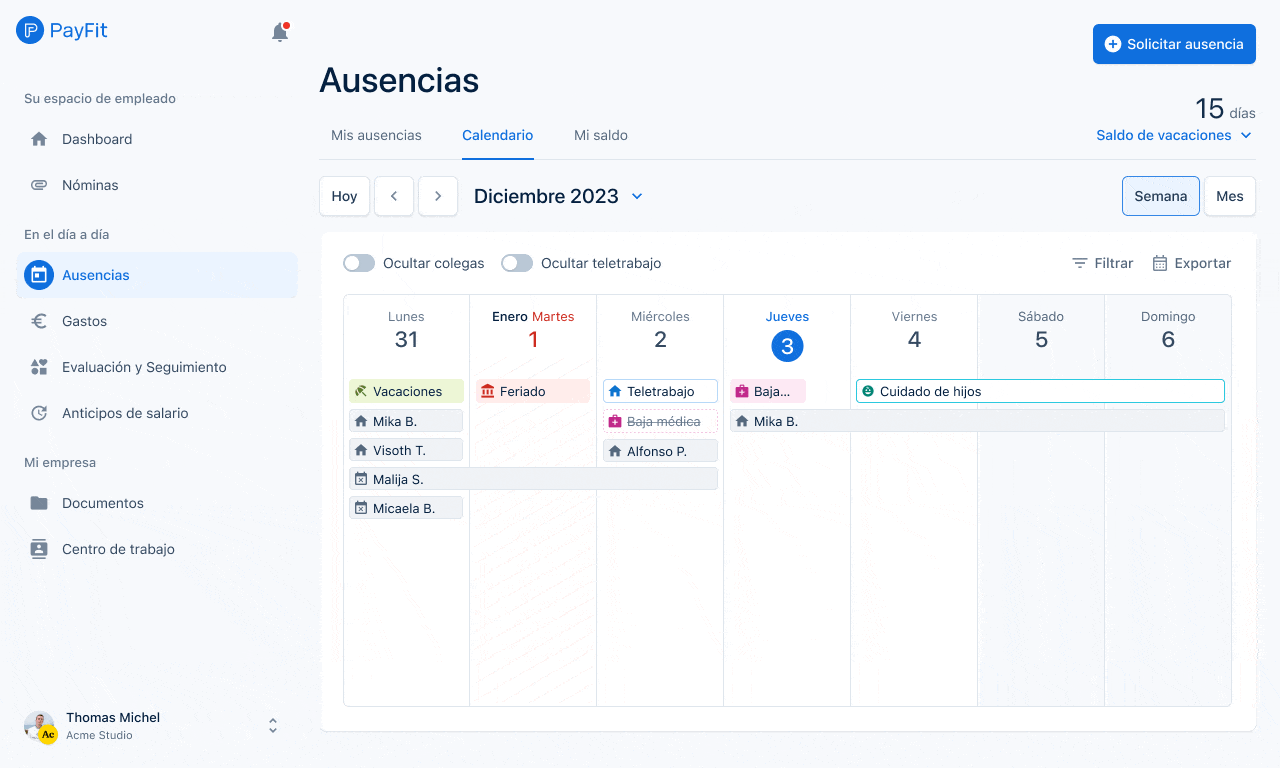The width and height of the screenshot is (1280, 768).
Task: Click the strikethrough Baja médica medical icon
Action: point(615,421)
